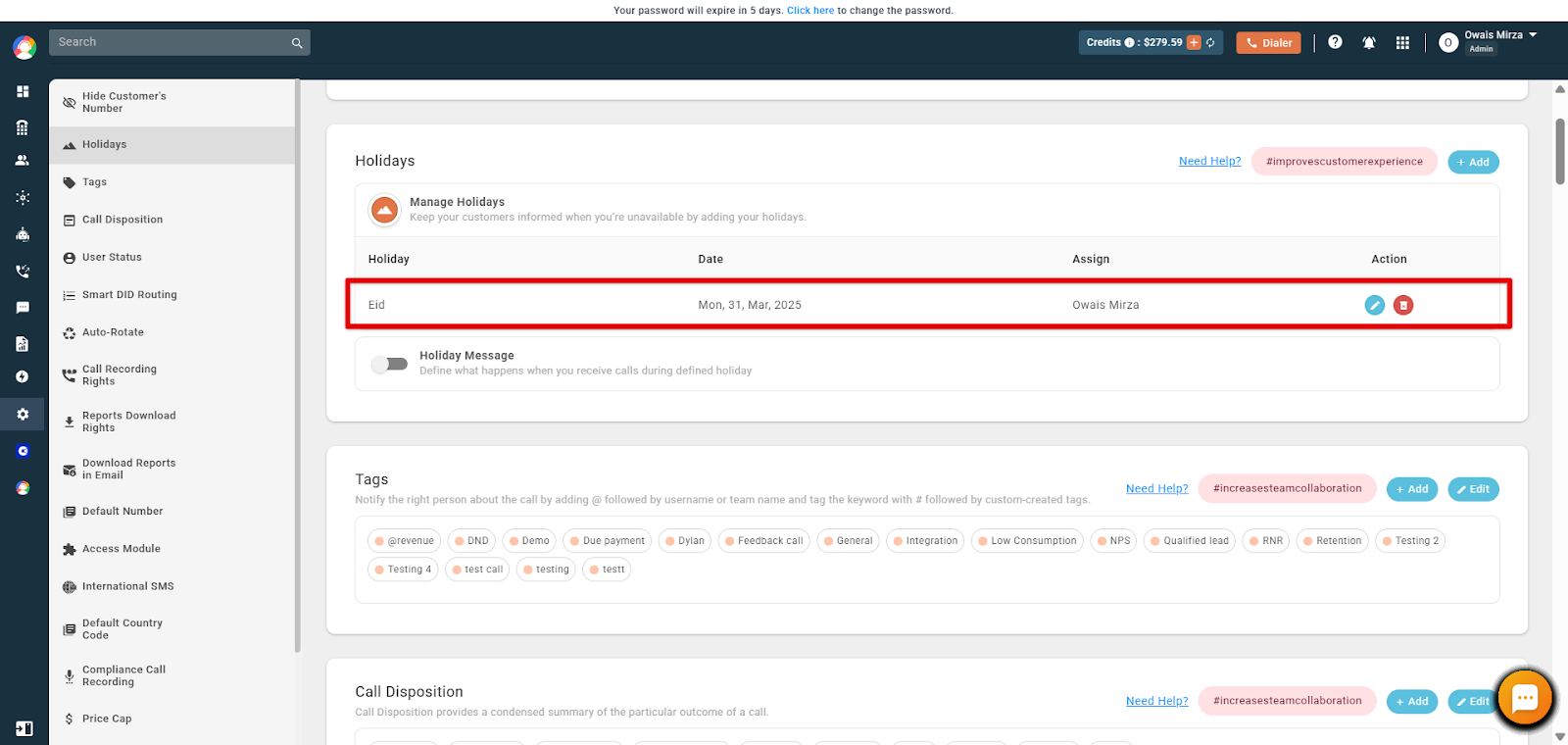Open notifications bell
The height and width of the screenshot is (745, 1568).
coord(1369,43)
